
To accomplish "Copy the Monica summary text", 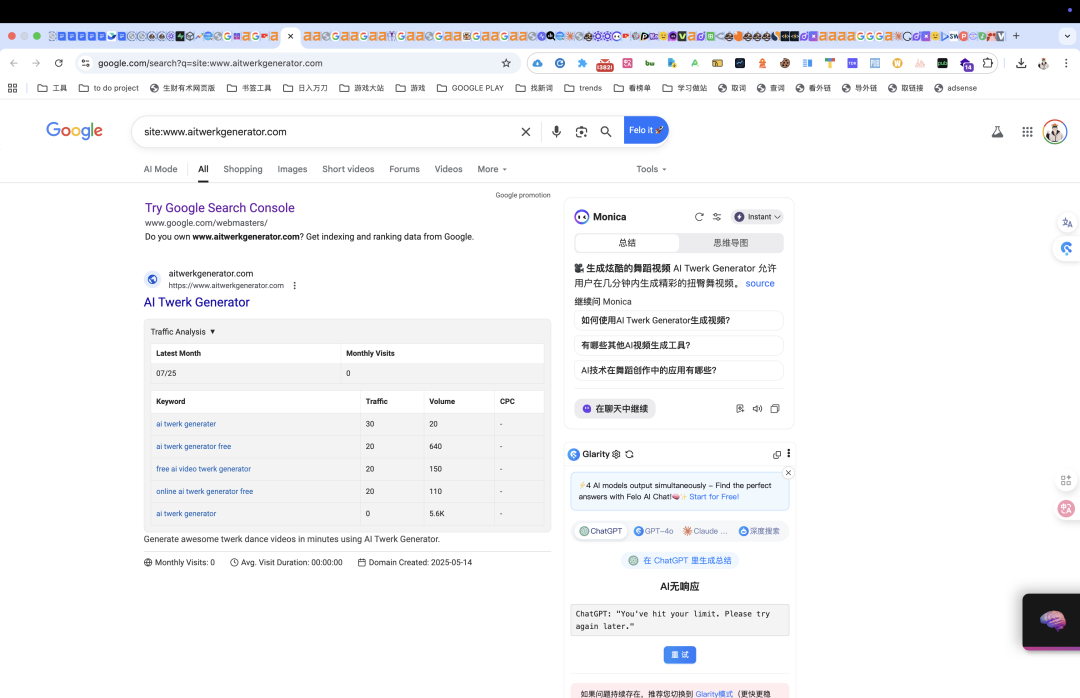I will (775, 409).
